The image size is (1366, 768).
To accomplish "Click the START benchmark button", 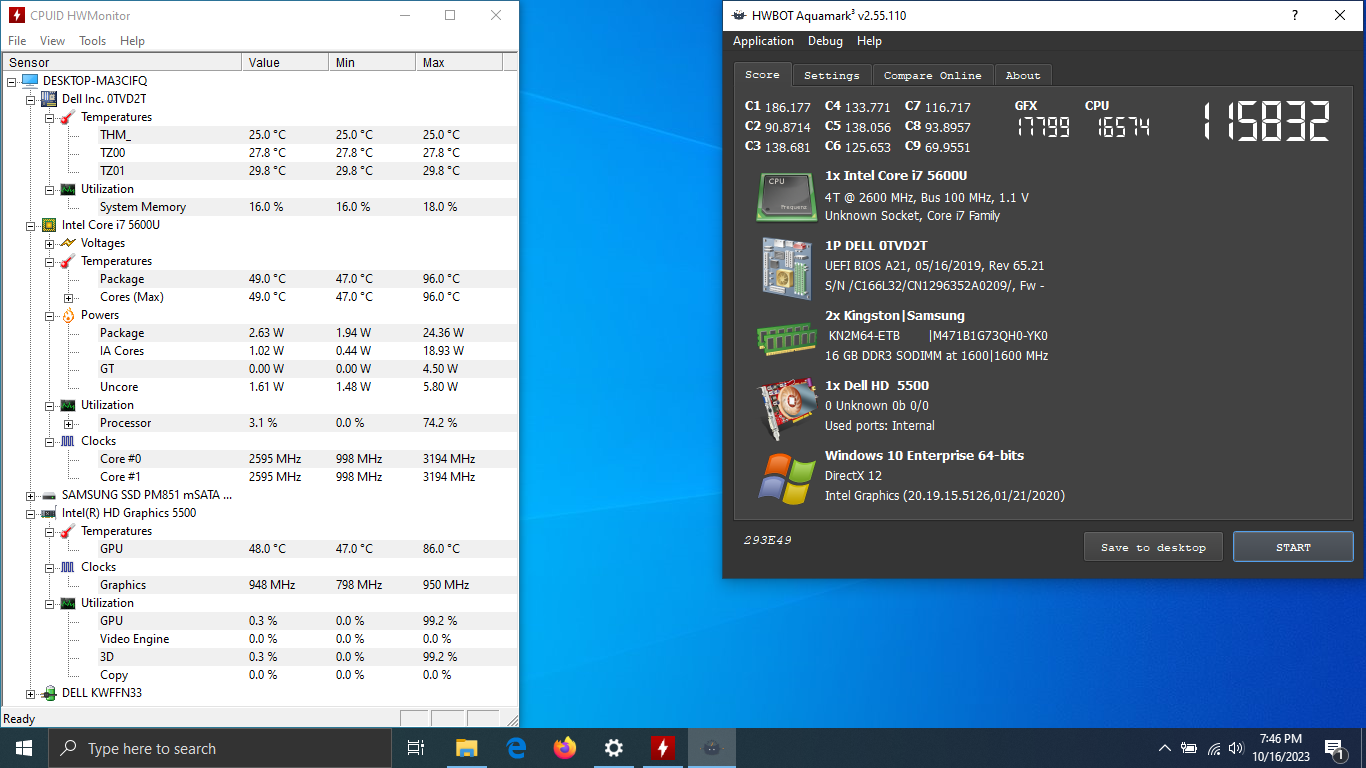I will pos(1293,547).
